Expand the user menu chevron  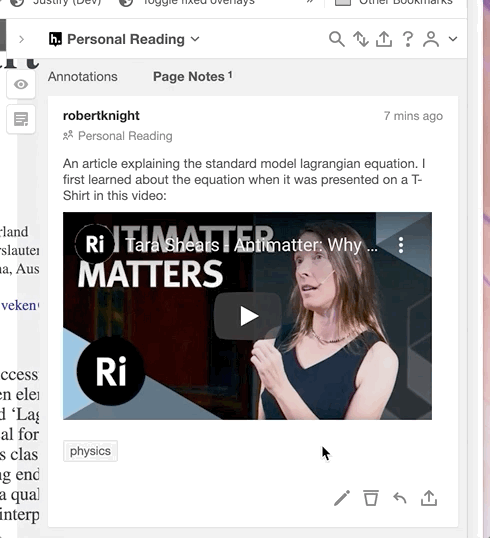[453, 39]
